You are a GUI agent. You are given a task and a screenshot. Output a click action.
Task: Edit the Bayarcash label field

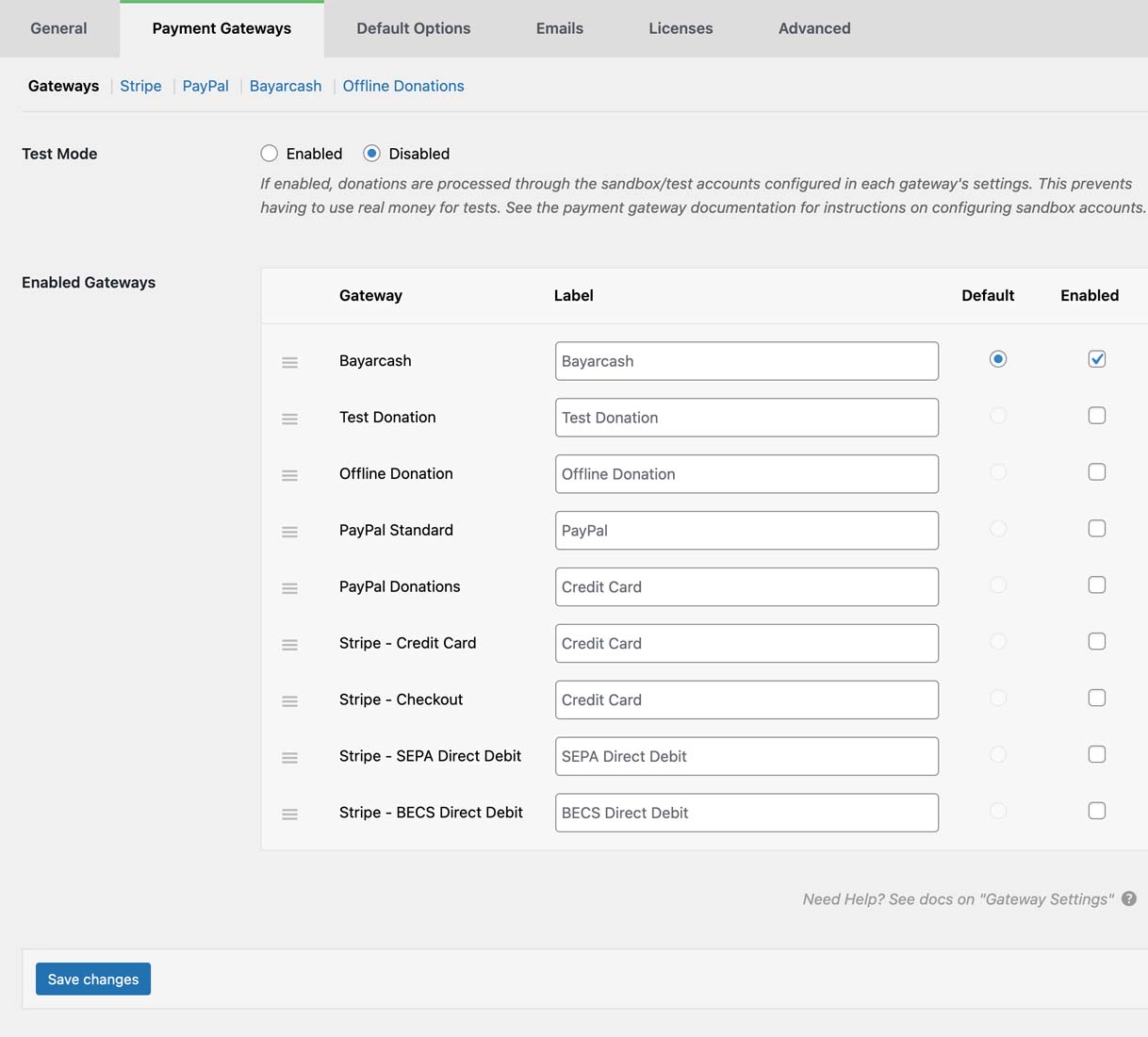[746, 361]
